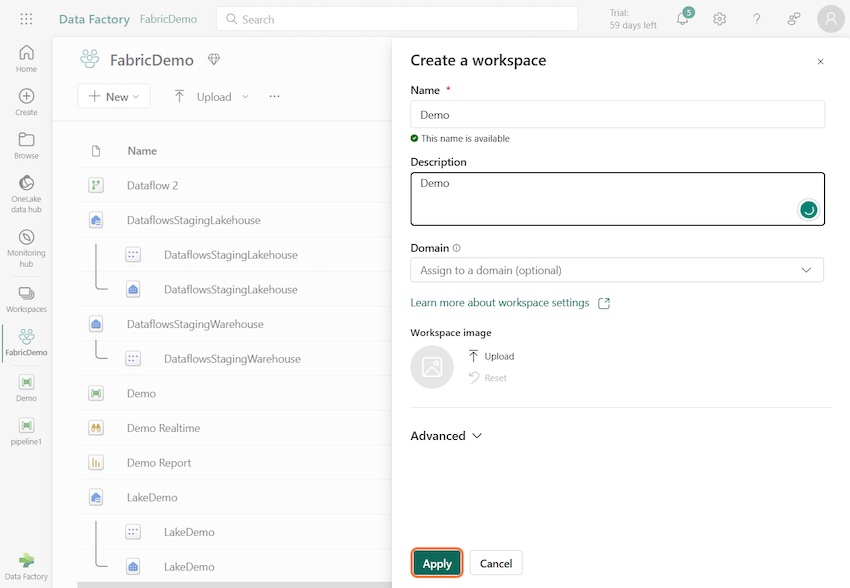Open Learn more about workspace settings link

click(x=510, y=303)
